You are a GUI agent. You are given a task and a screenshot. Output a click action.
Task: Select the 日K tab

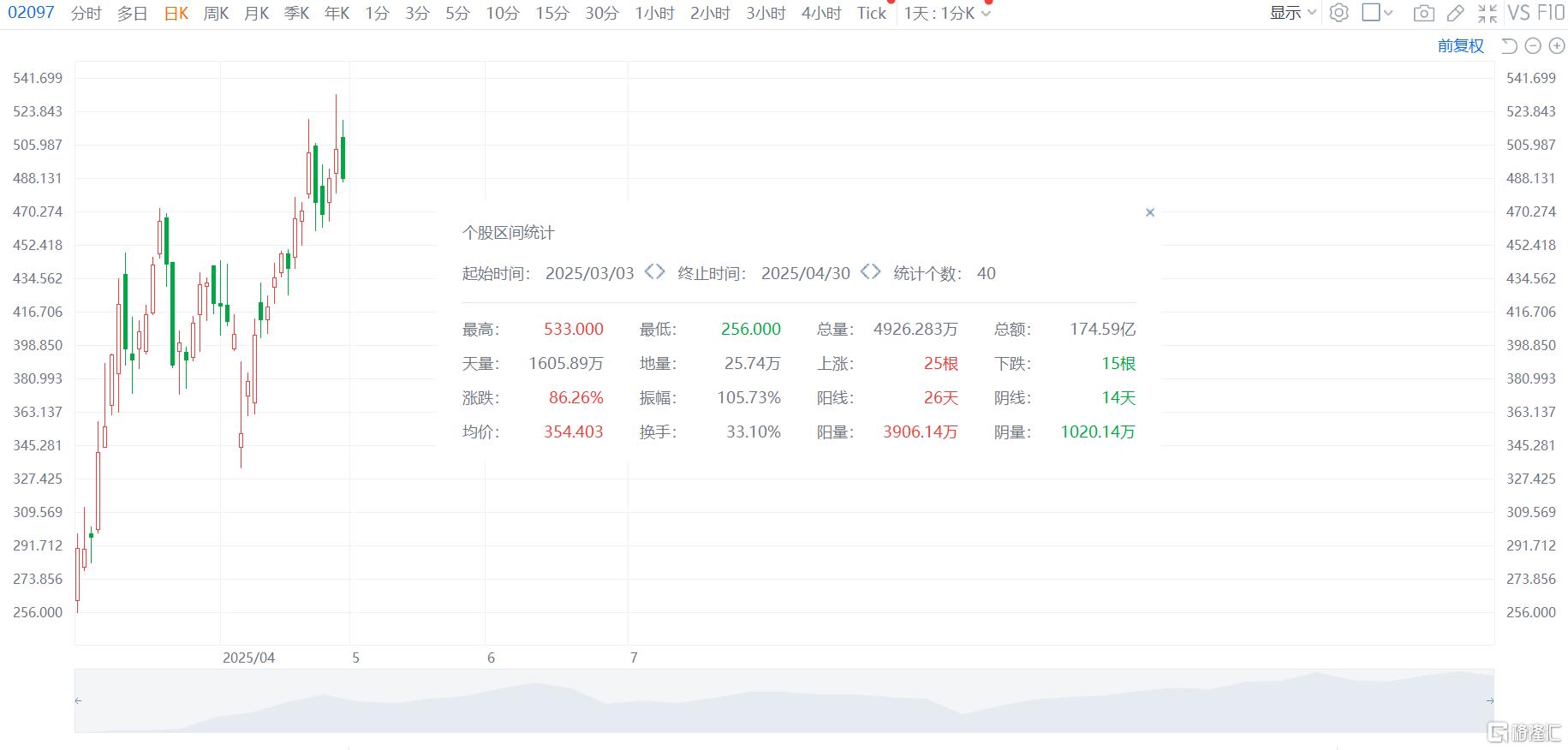176,13
